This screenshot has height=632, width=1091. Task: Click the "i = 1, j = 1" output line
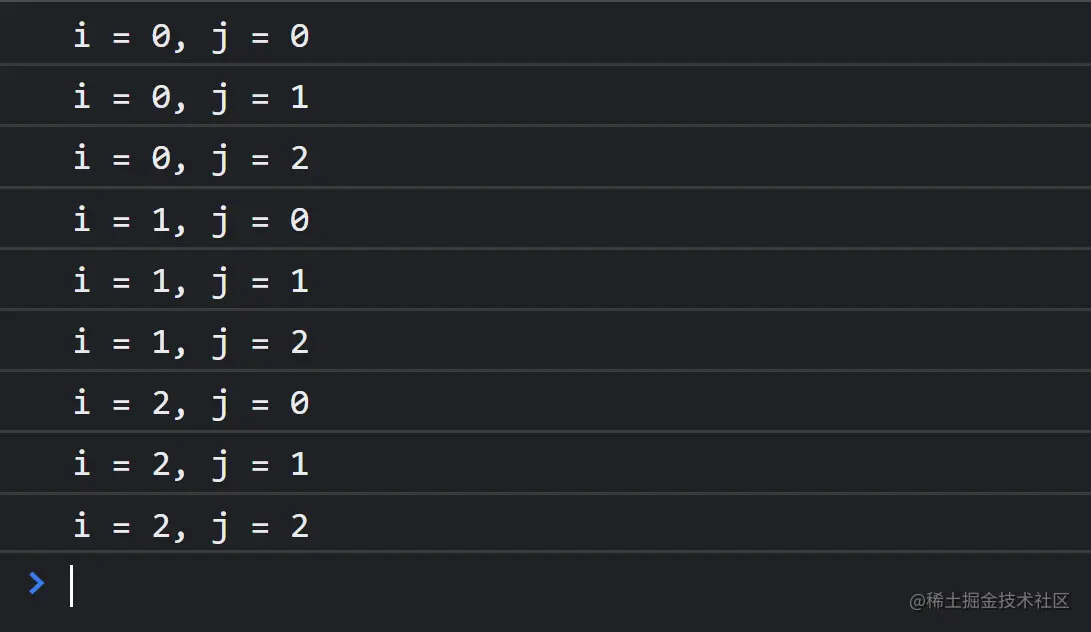[191, 280]
